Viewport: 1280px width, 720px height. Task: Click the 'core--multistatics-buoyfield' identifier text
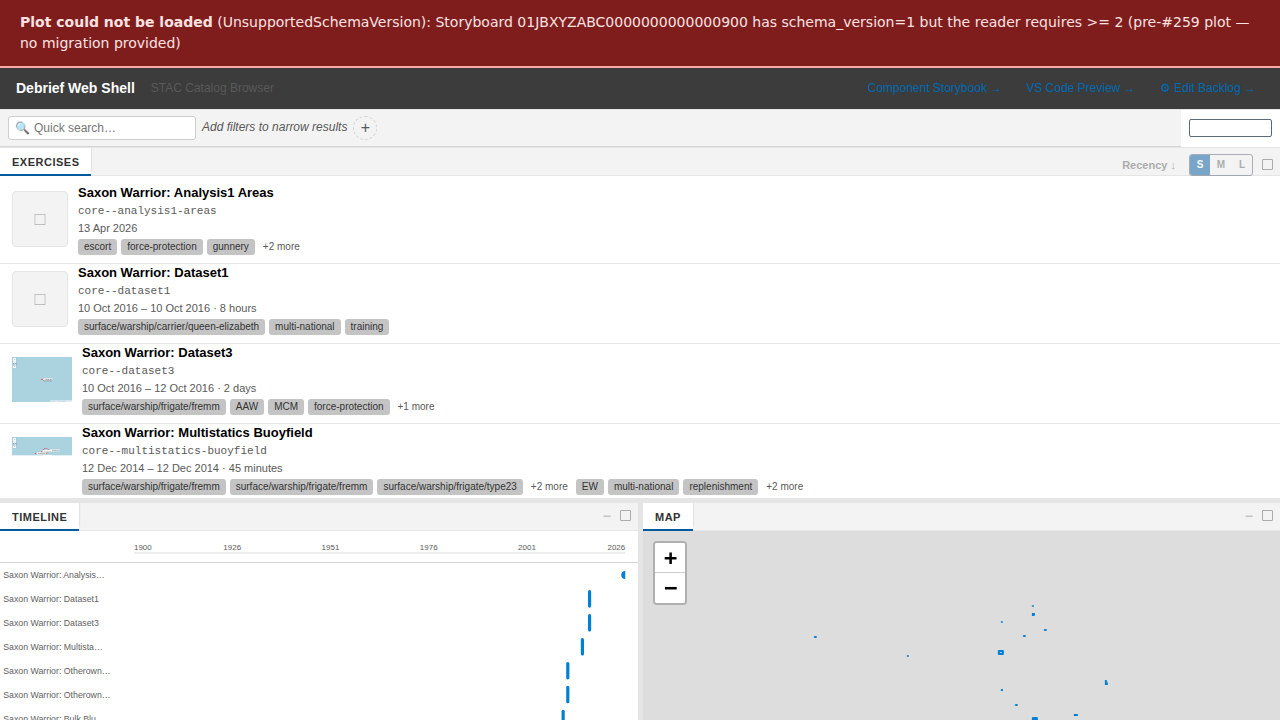(x=174, y=451)
